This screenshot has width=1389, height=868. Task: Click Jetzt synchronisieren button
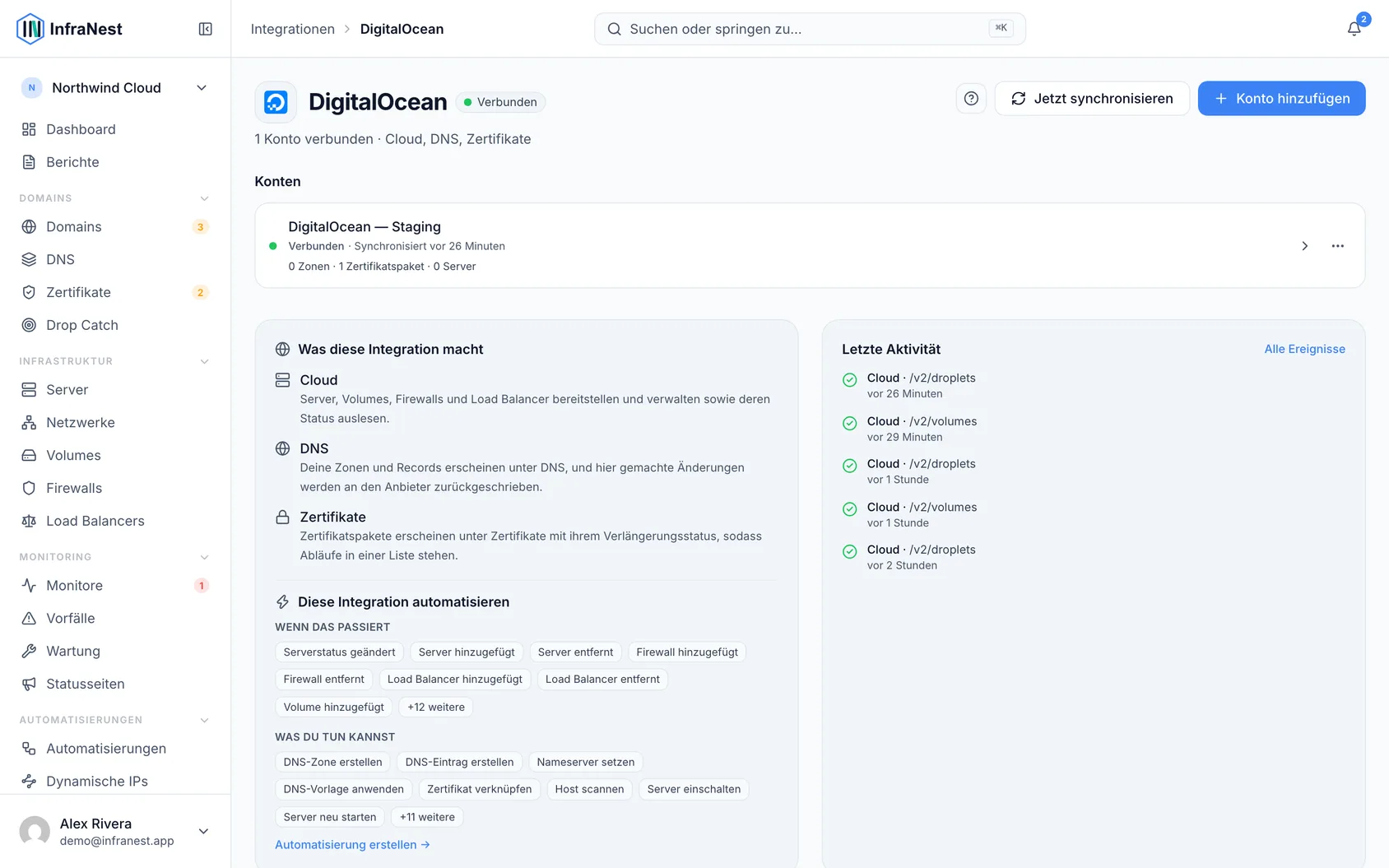(1092, 99)
